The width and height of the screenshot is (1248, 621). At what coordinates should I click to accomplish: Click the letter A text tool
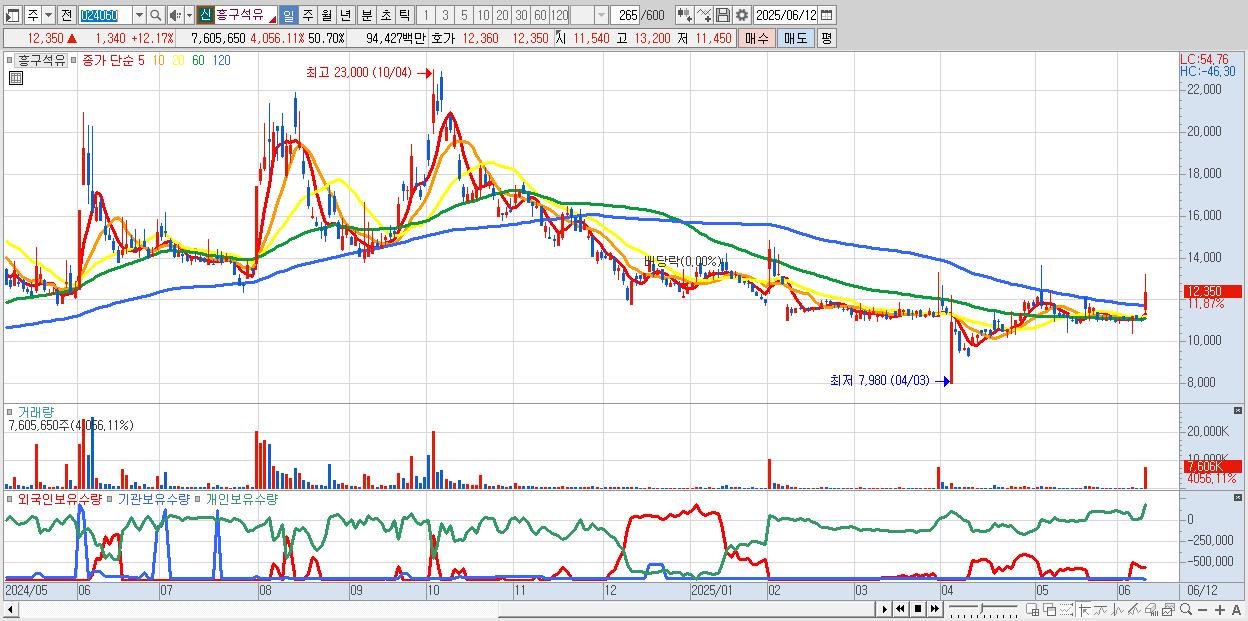click(x=1236, y=610)
